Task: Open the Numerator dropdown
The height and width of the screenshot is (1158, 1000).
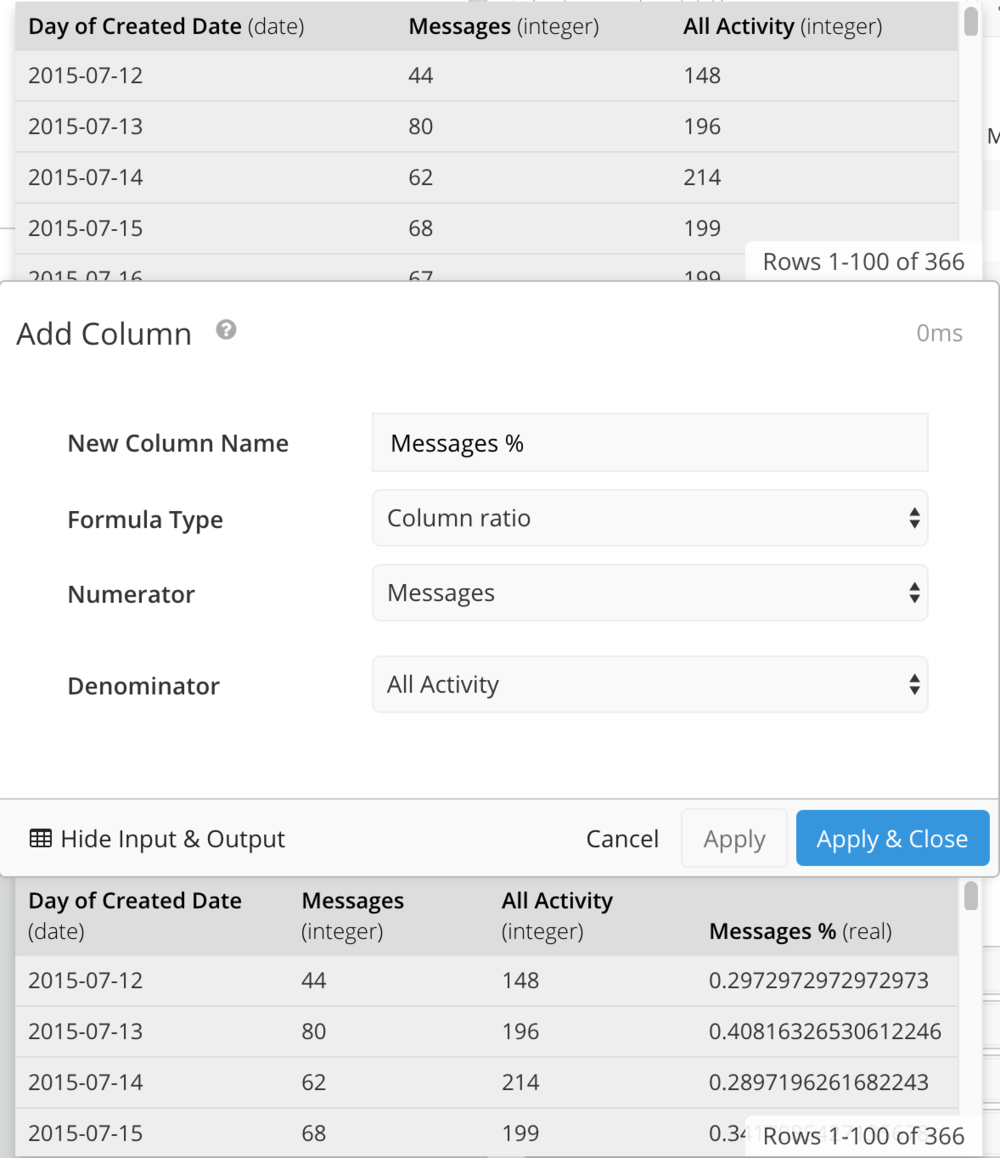Action: point(650,592)
